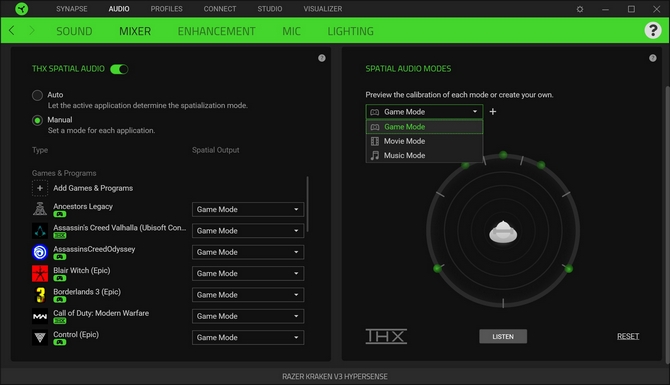Click the AssassinsCreedOdyssey Ubisoft icon
670x385 pixels.
pos(40,252)
